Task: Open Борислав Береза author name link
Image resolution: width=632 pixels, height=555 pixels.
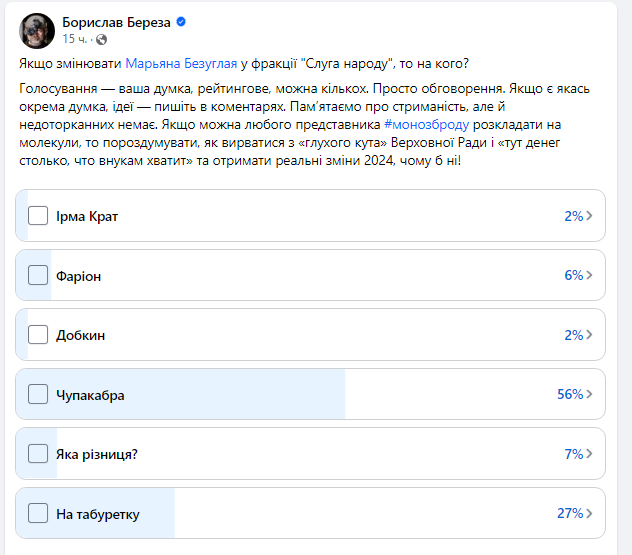Action: [117, 21]
